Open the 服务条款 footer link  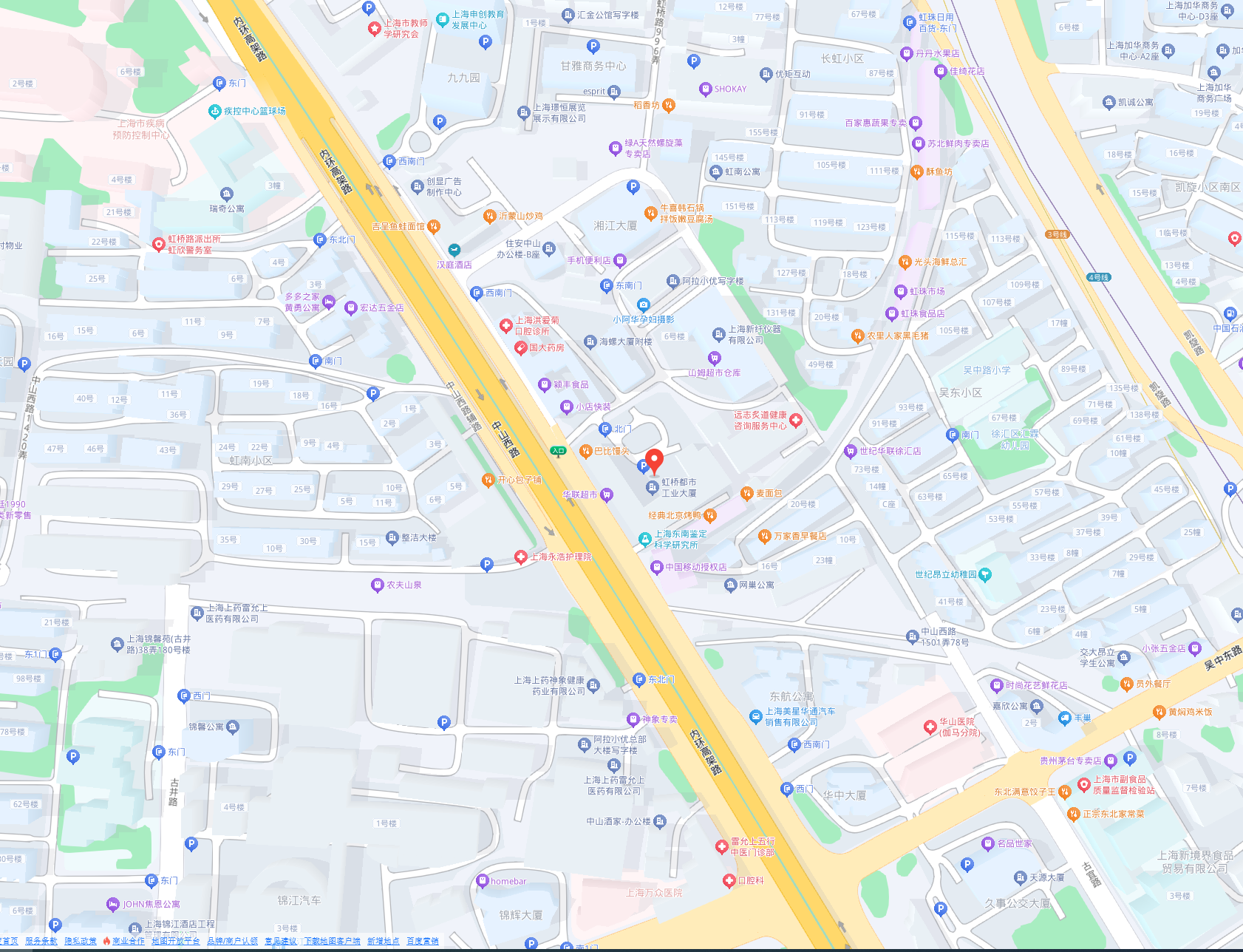pyautogui.click(x=41, y=941)
